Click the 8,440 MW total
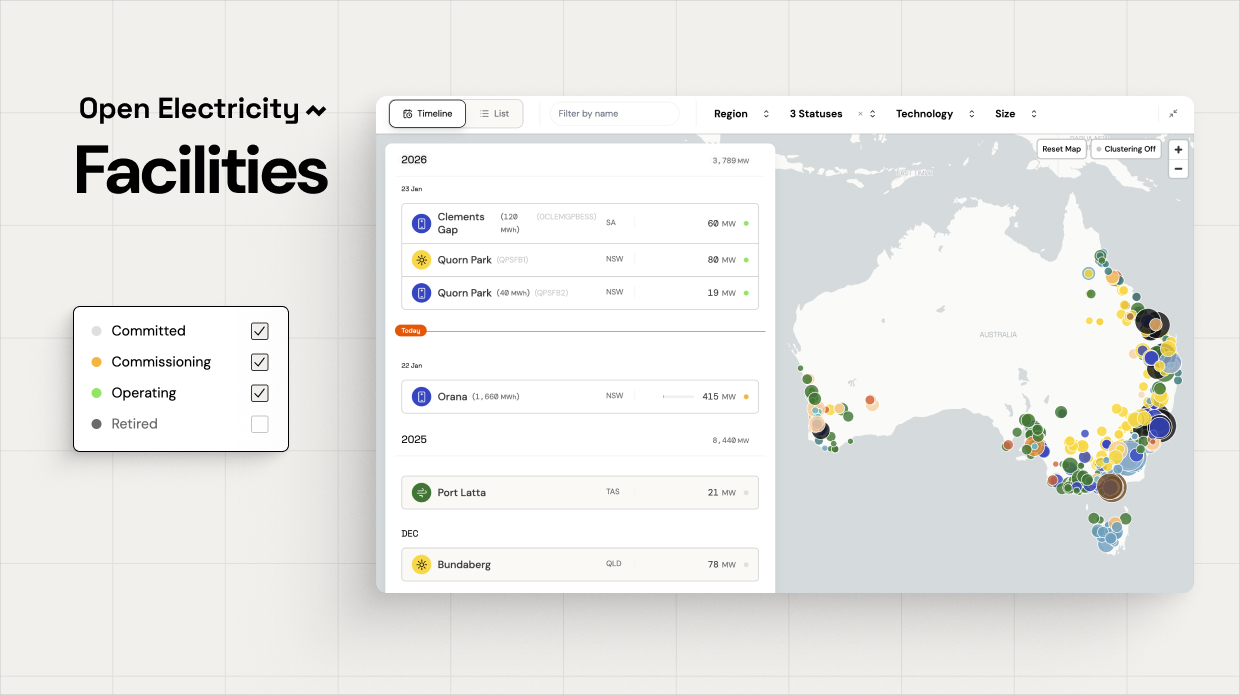Screen dimensions: 1240x695 [730, 440]
